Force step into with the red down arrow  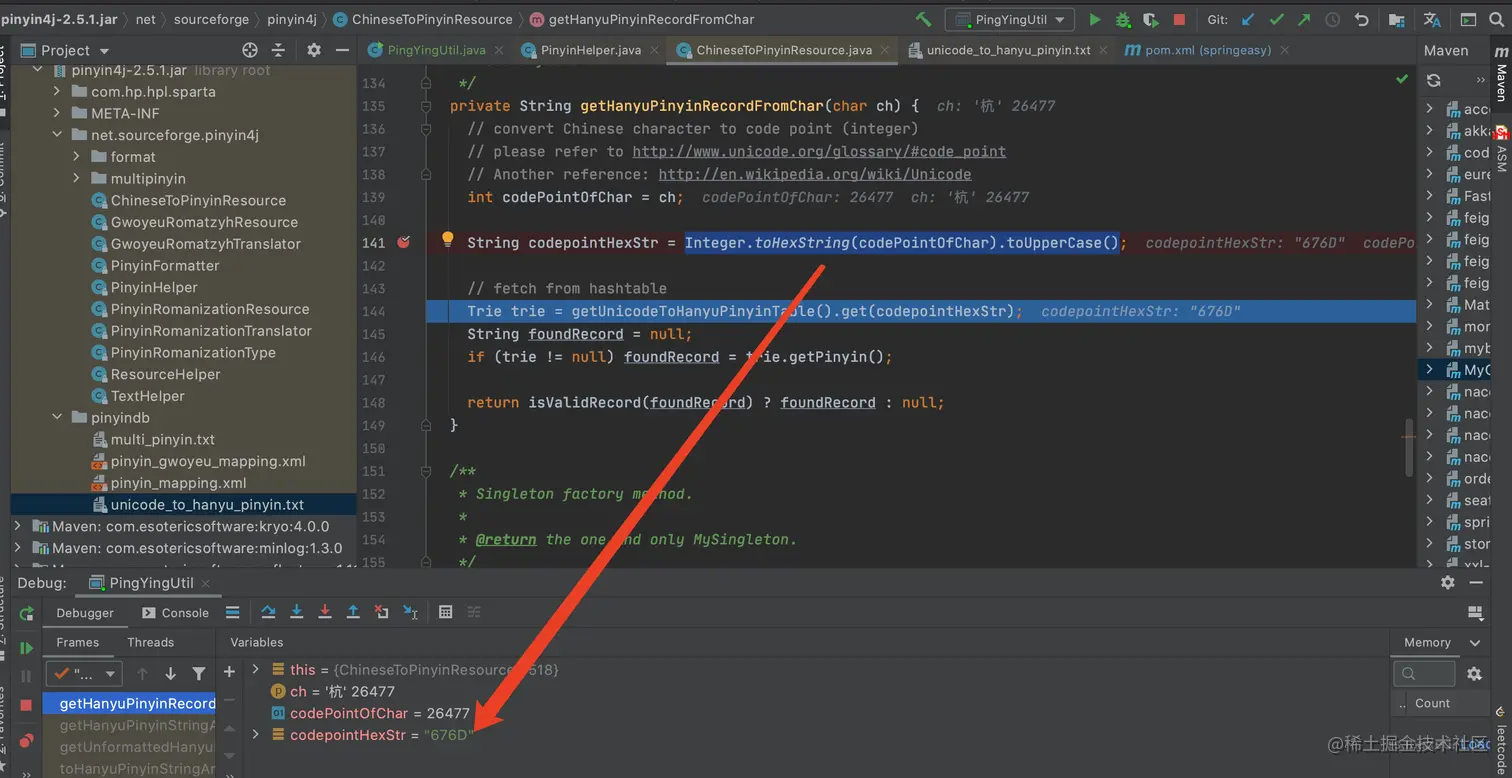(325, 612)
